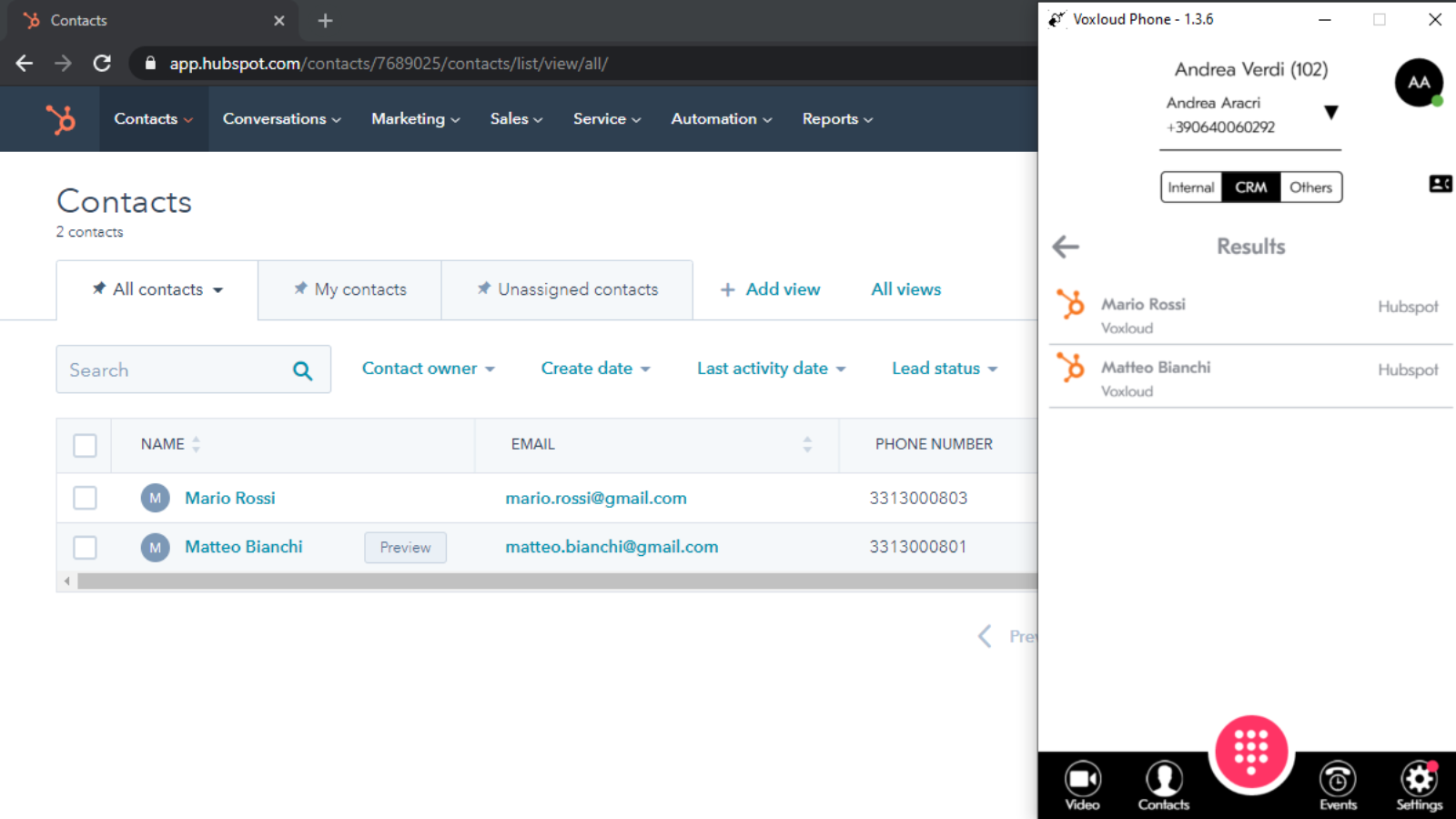Select all contacts header checkbox

85,445
